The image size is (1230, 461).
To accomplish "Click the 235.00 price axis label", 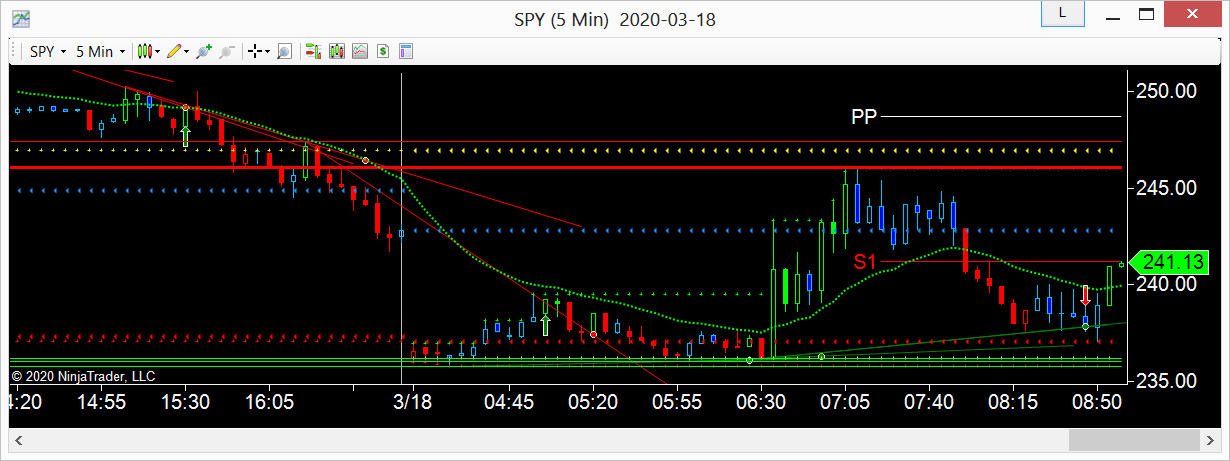I will pos(1167,381).
